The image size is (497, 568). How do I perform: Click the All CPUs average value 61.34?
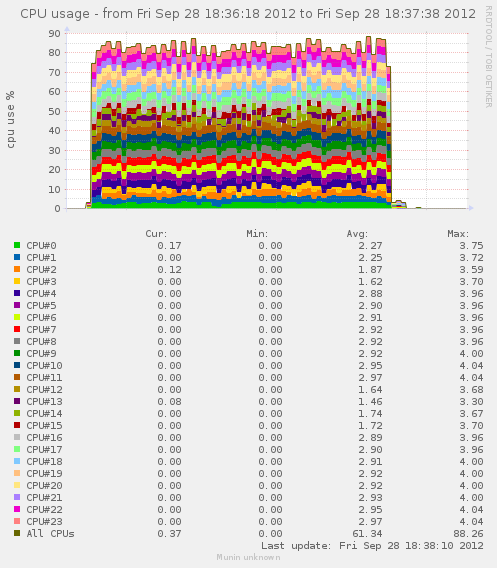(367, 534)
